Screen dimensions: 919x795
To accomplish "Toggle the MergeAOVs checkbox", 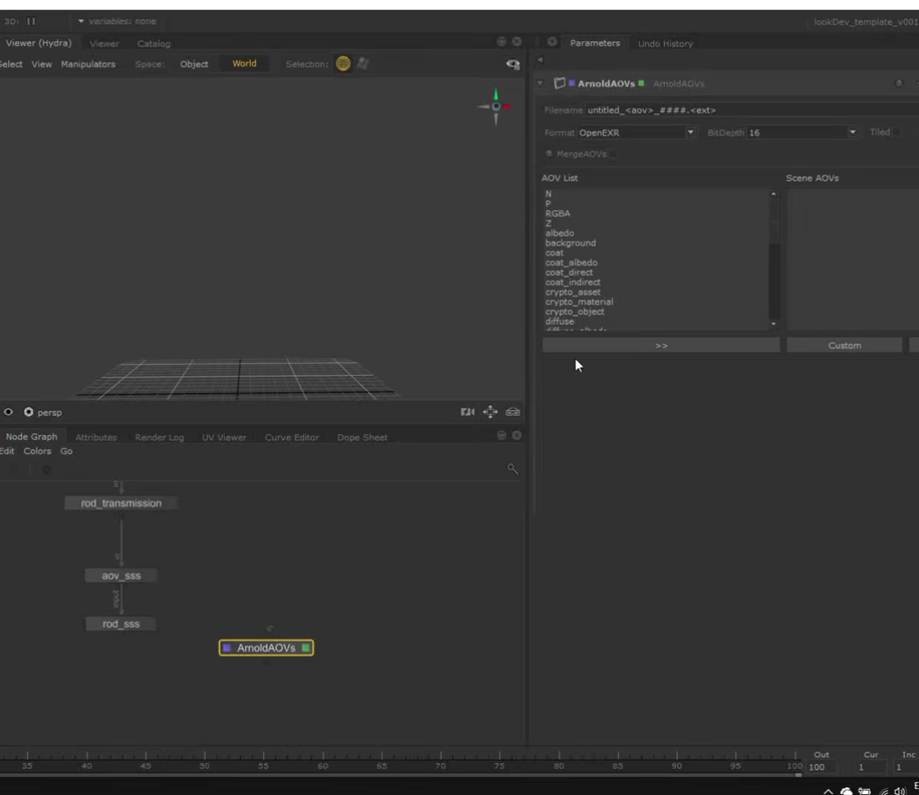I will (613, 154).
